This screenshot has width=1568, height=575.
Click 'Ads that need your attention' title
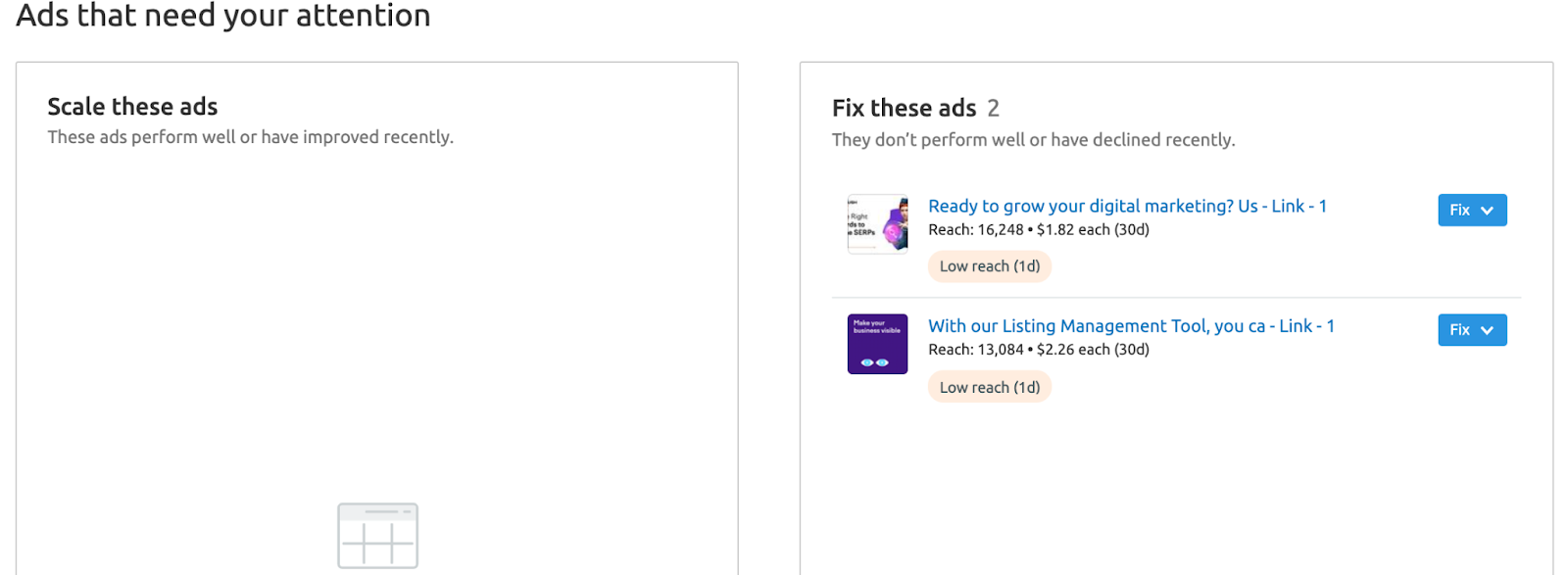[223, 16]
